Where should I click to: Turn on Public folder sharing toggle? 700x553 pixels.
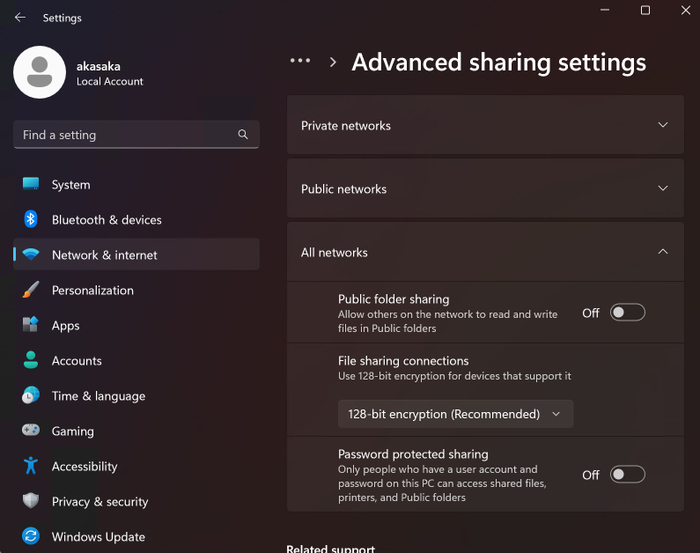click(628, 313)
